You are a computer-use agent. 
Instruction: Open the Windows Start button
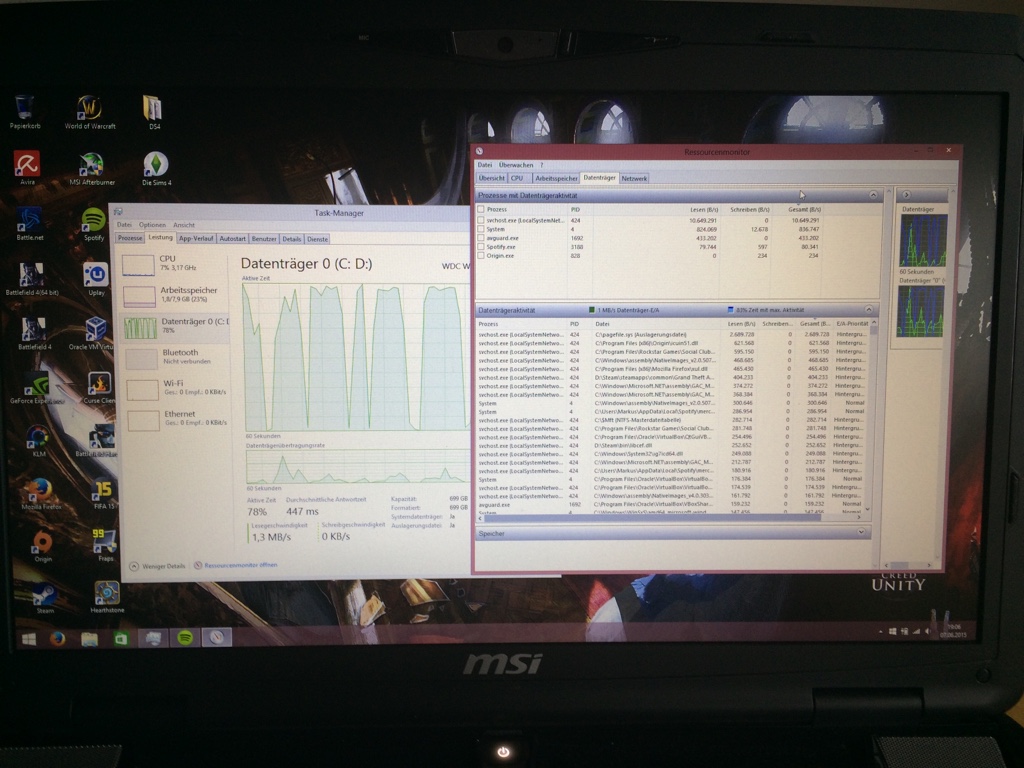point(29,639)
